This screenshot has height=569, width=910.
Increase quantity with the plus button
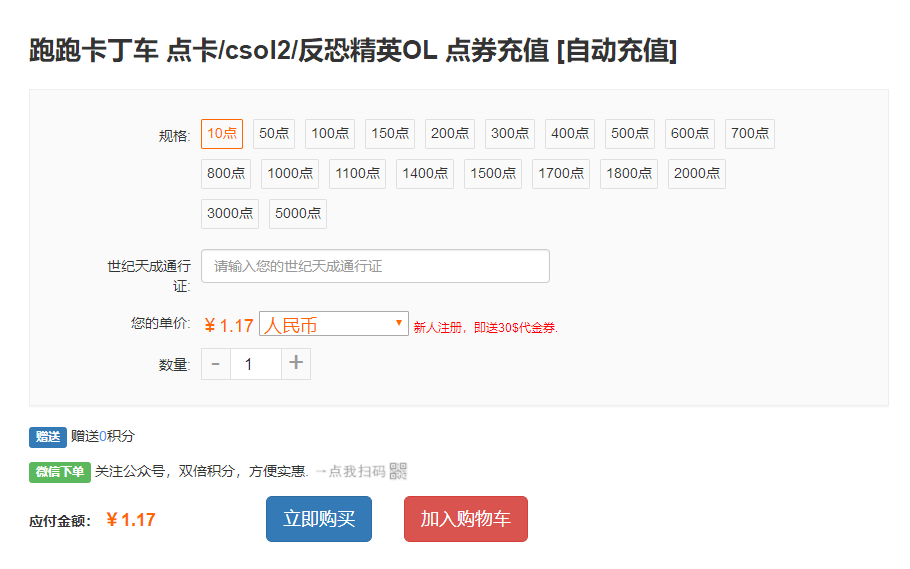pos(296,364)
